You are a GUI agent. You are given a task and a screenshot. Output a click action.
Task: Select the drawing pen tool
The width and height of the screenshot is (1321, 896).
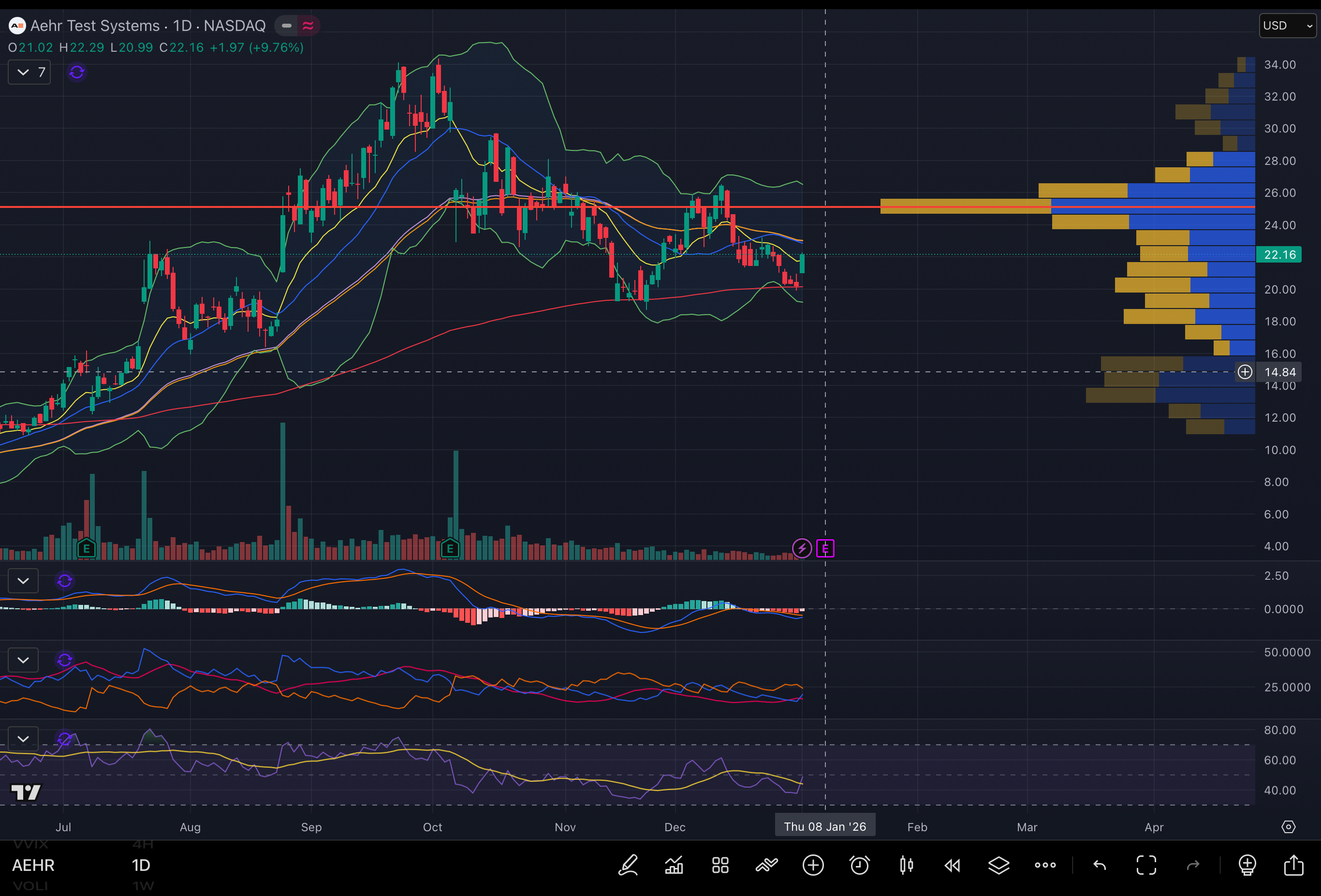click(628, 865)
